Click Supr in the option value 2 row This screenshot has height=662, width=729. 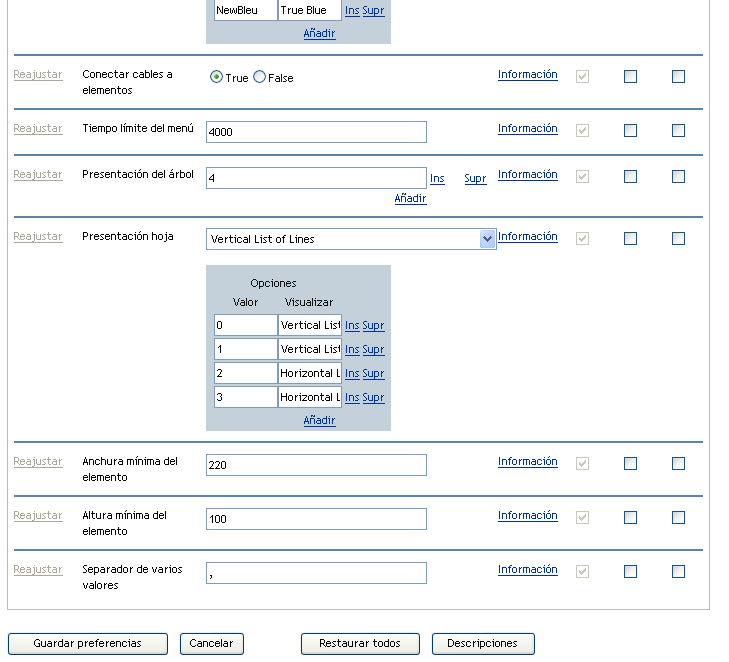[373, 373]
